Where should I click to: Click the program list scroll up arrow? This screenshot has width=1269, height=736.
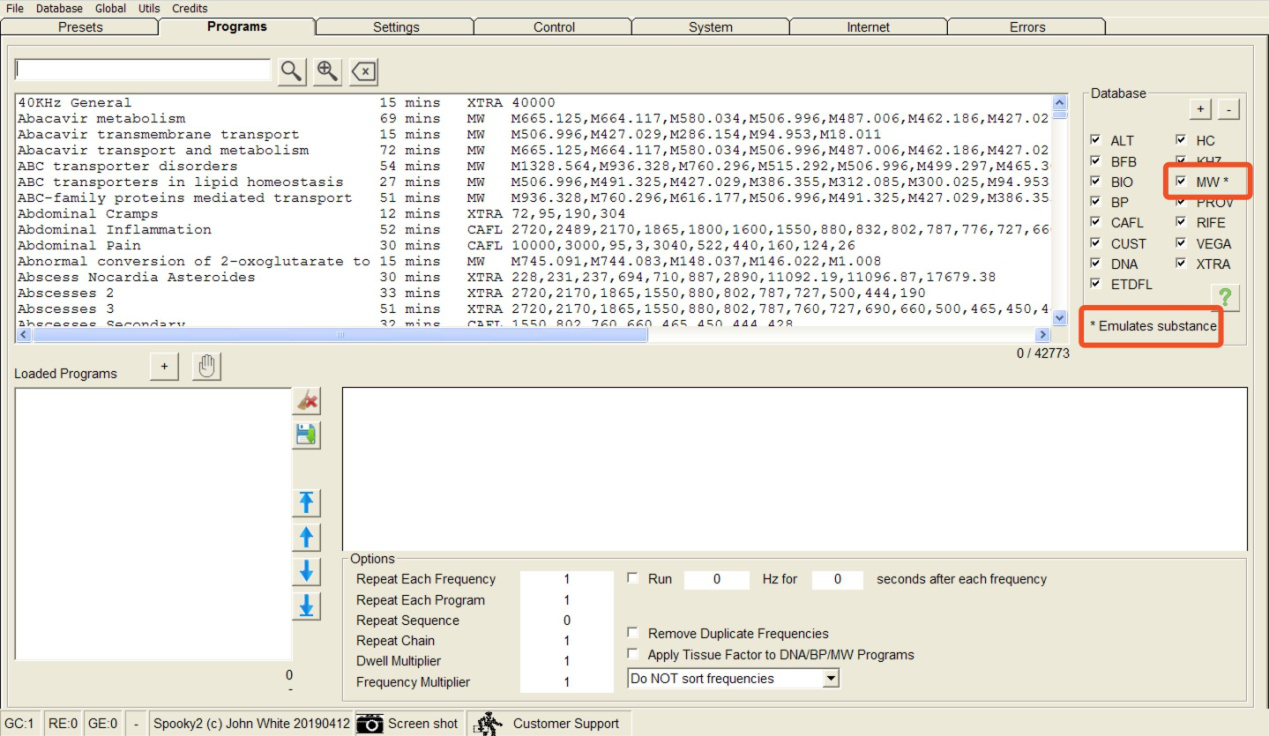click(1060, 102)
